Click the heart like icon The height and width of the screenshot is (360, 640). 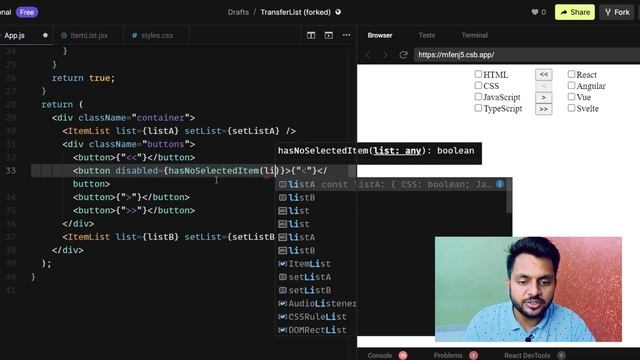(535, 12)
